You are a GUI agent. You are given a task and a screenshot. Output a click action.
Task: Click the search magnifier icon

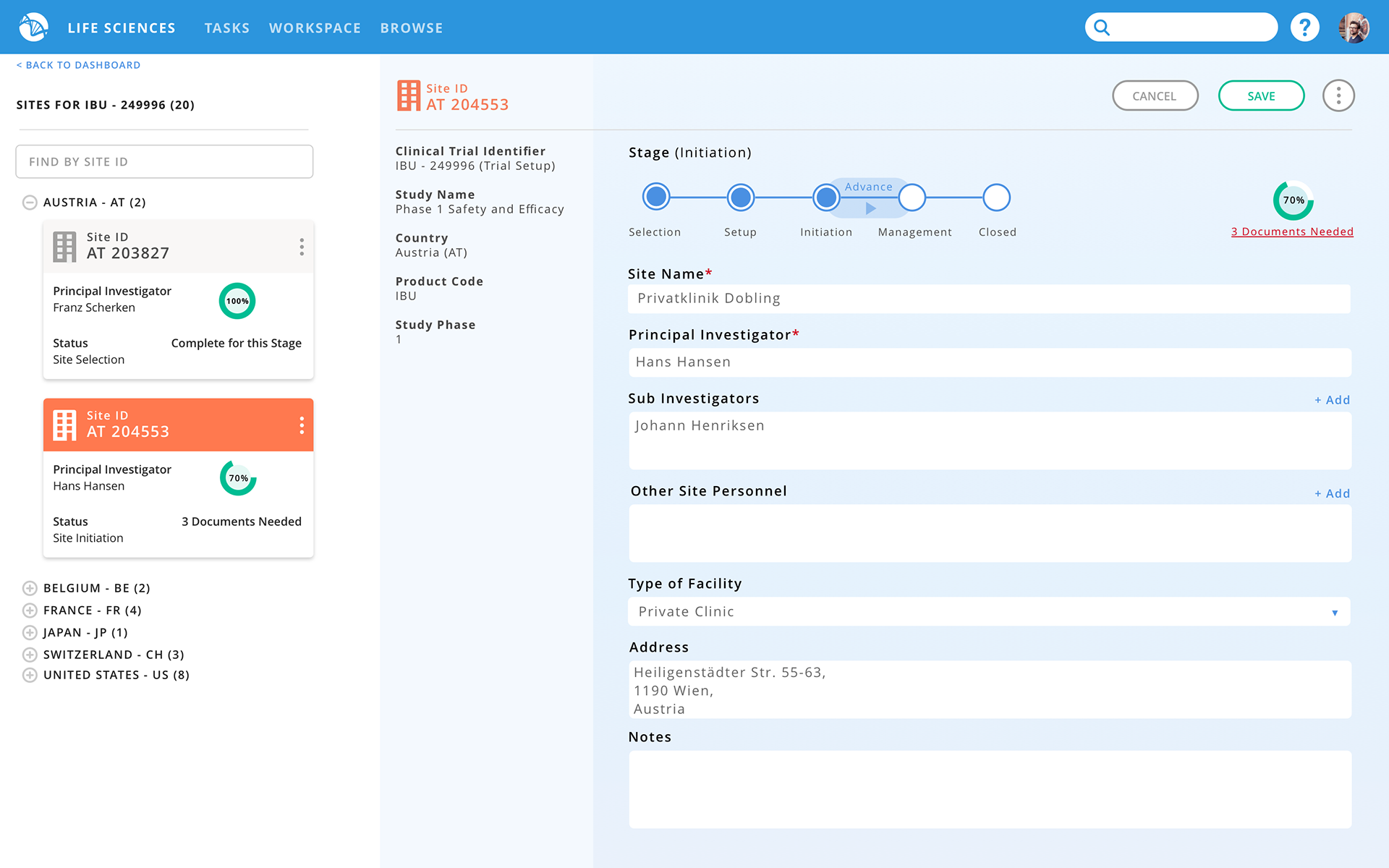pyautogui.click(x=1102, y=27)
